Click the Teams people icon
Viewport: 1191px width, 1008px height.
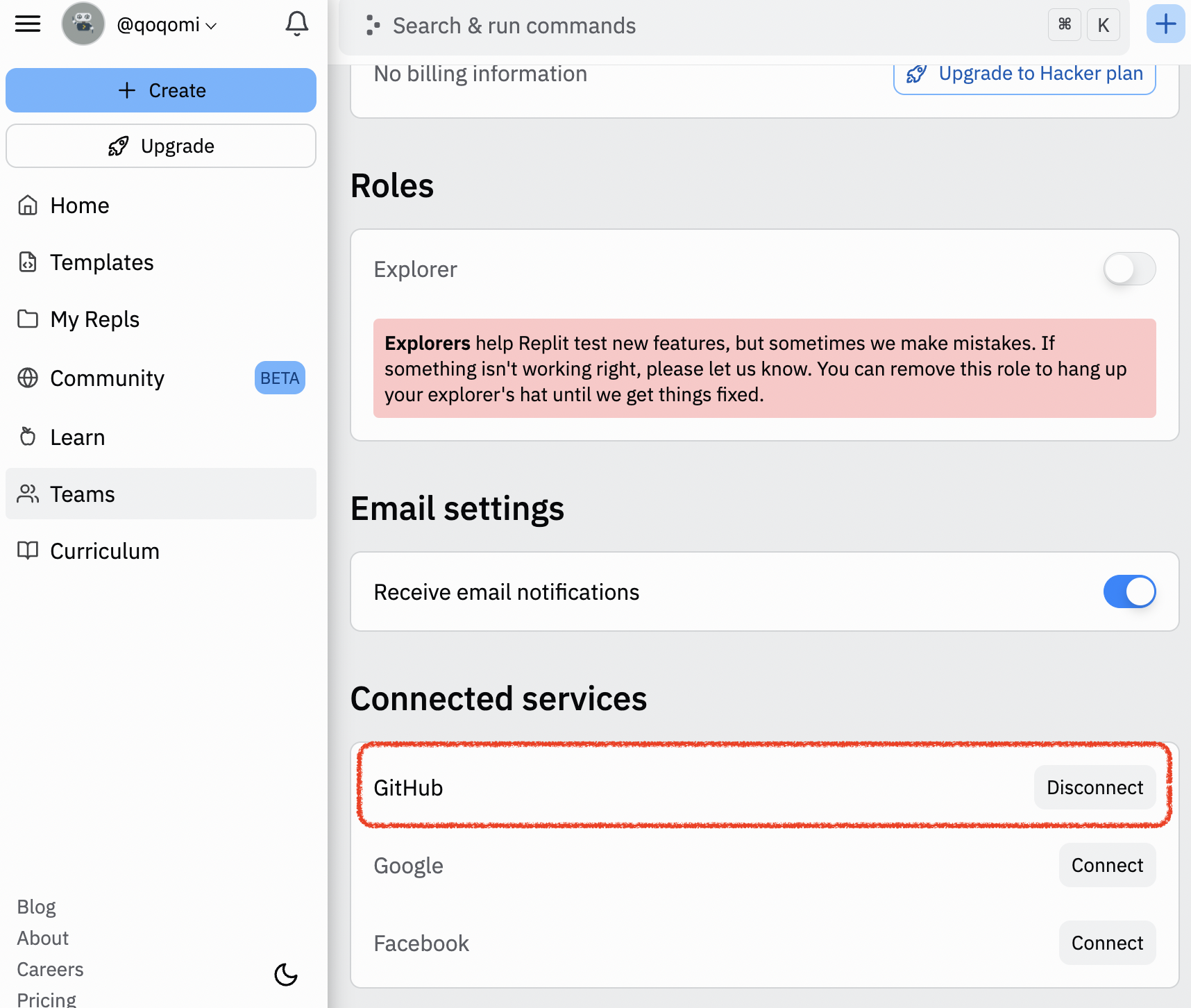28,494
